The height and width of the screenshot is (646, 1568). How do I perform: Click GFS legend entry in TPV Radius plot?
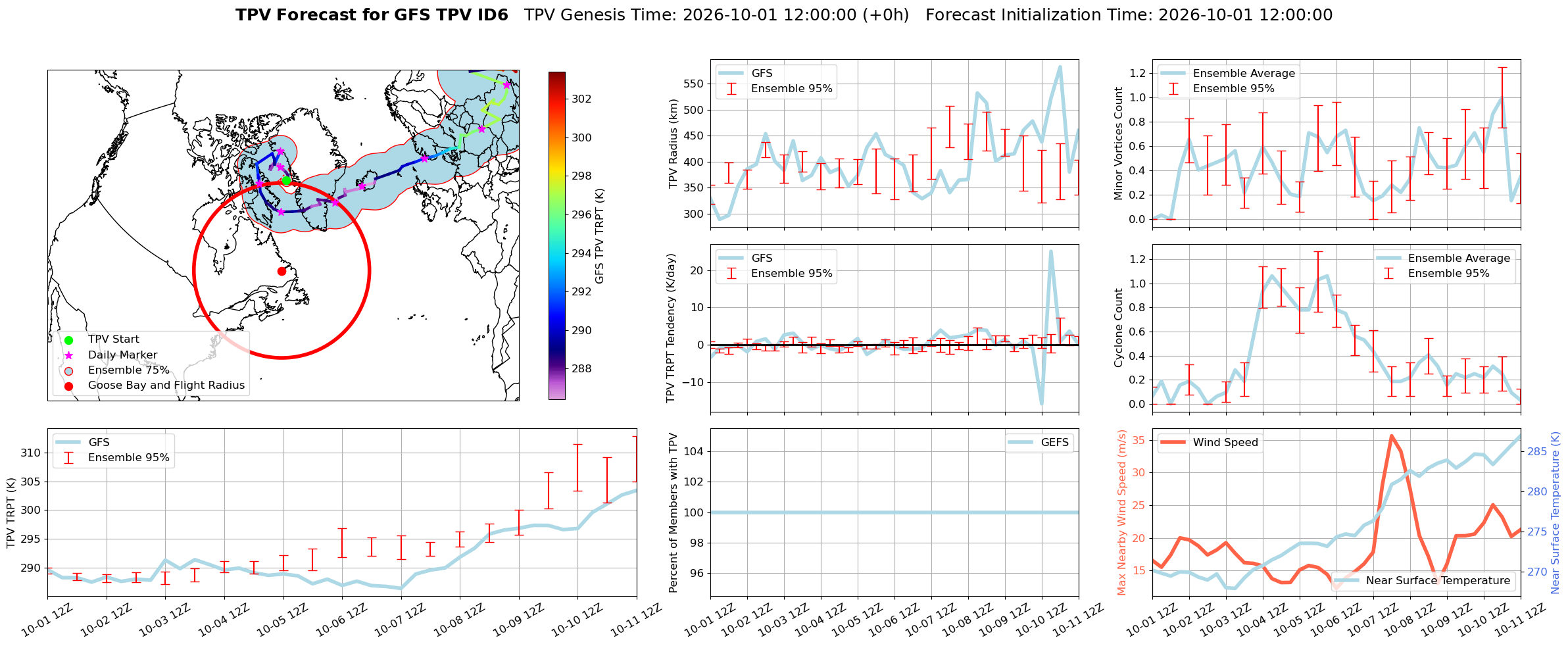click(746, 74)
